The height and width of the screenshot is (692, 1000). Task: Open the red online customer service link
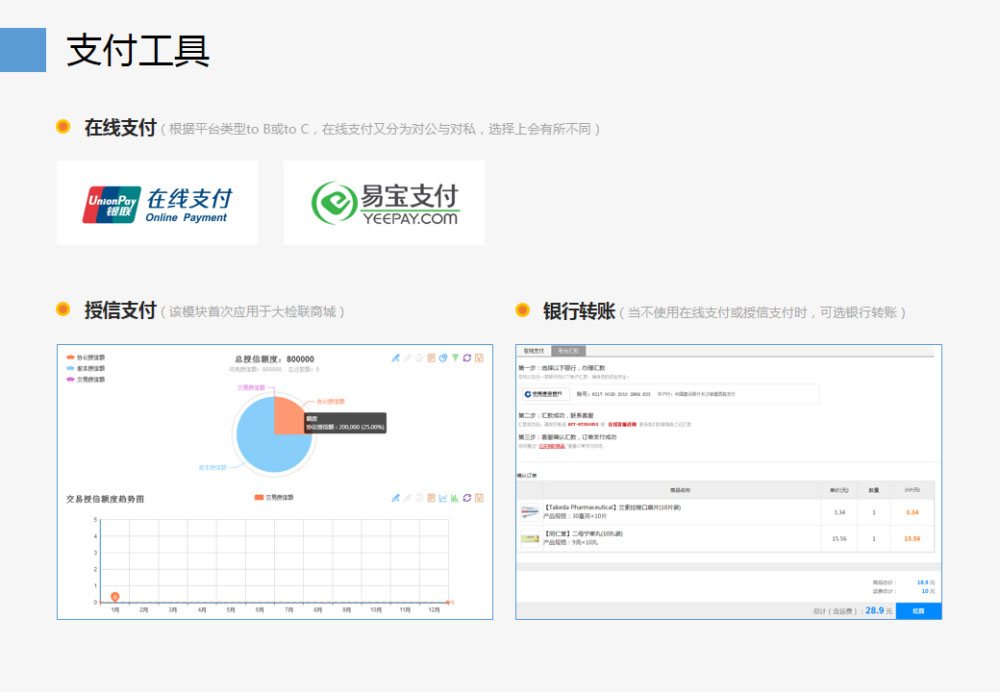[x=622, y=425]
